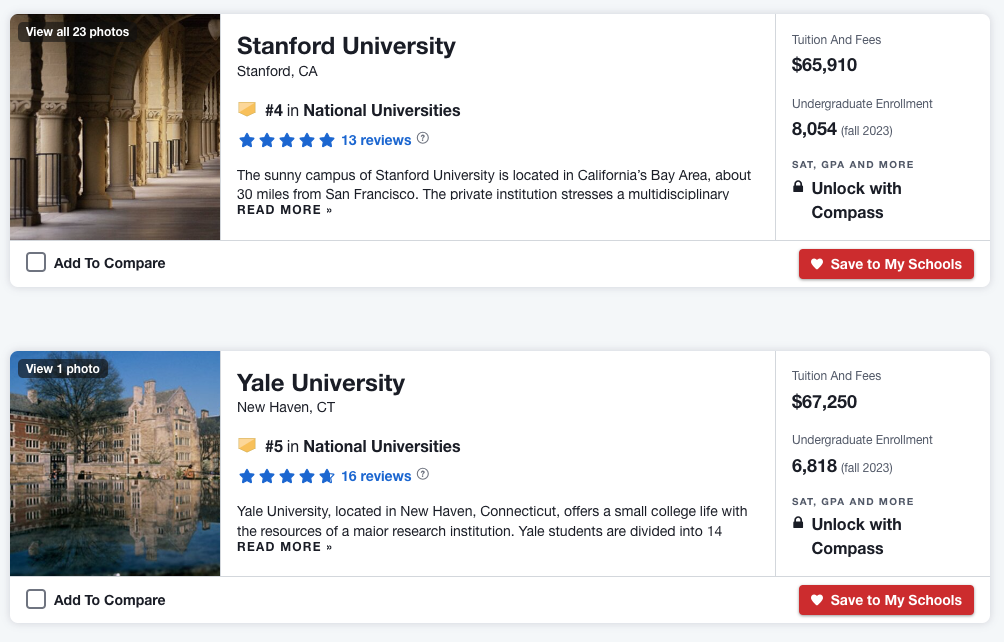This screenshot has width=1004, height=642.
Task: Expand READ MORE for Yale description
Action: (x=284, y=547)
